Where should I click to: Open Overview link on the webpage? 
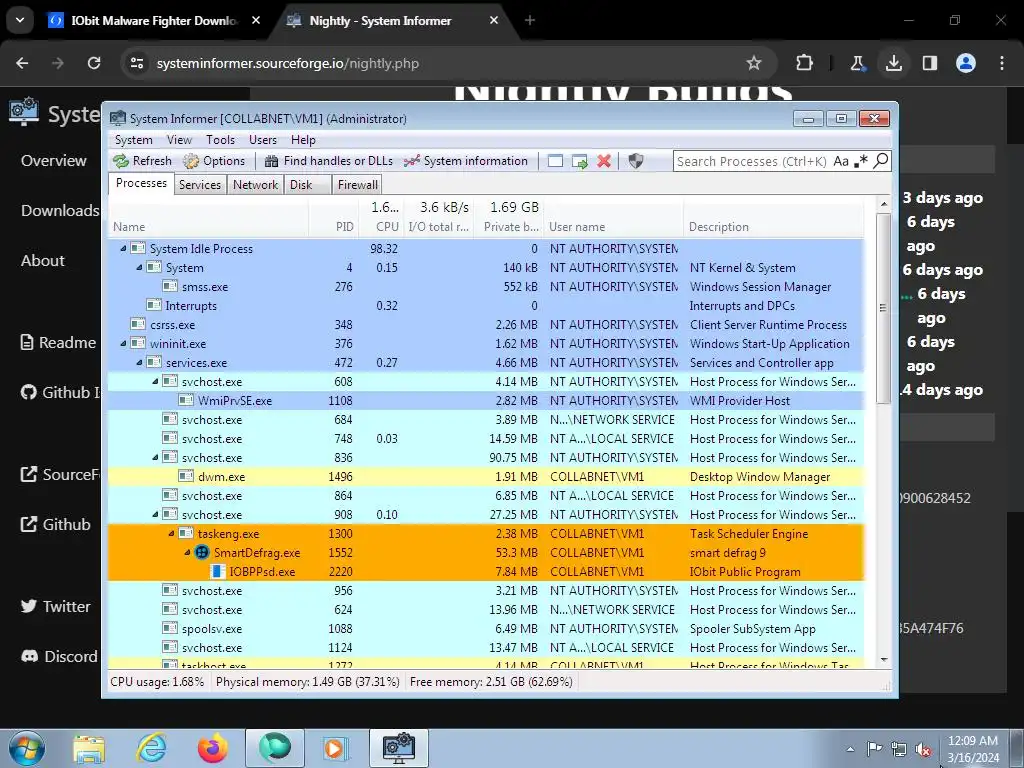click(x=54, y=161)
